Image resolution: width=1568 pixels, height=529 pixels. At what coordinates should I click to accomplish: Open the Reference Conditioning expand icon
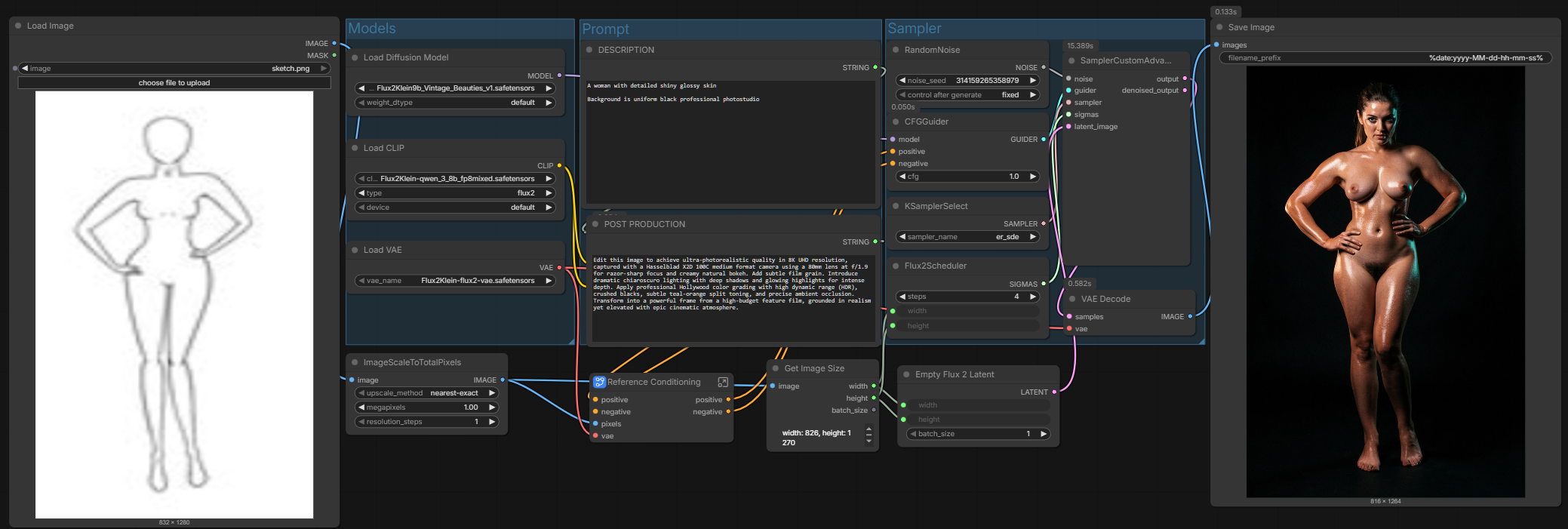(723, 382)
